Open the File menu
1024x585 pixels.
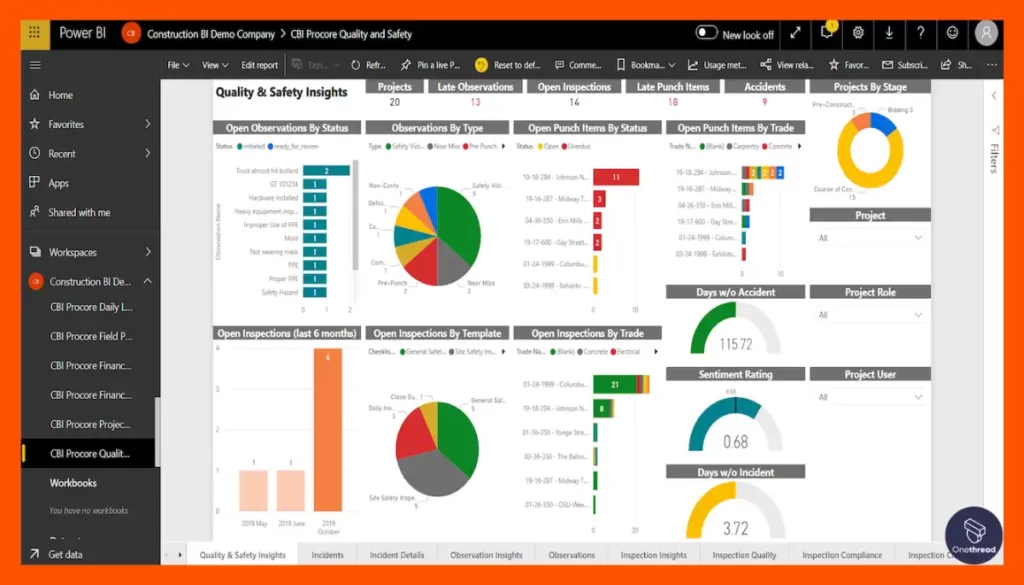178,65
